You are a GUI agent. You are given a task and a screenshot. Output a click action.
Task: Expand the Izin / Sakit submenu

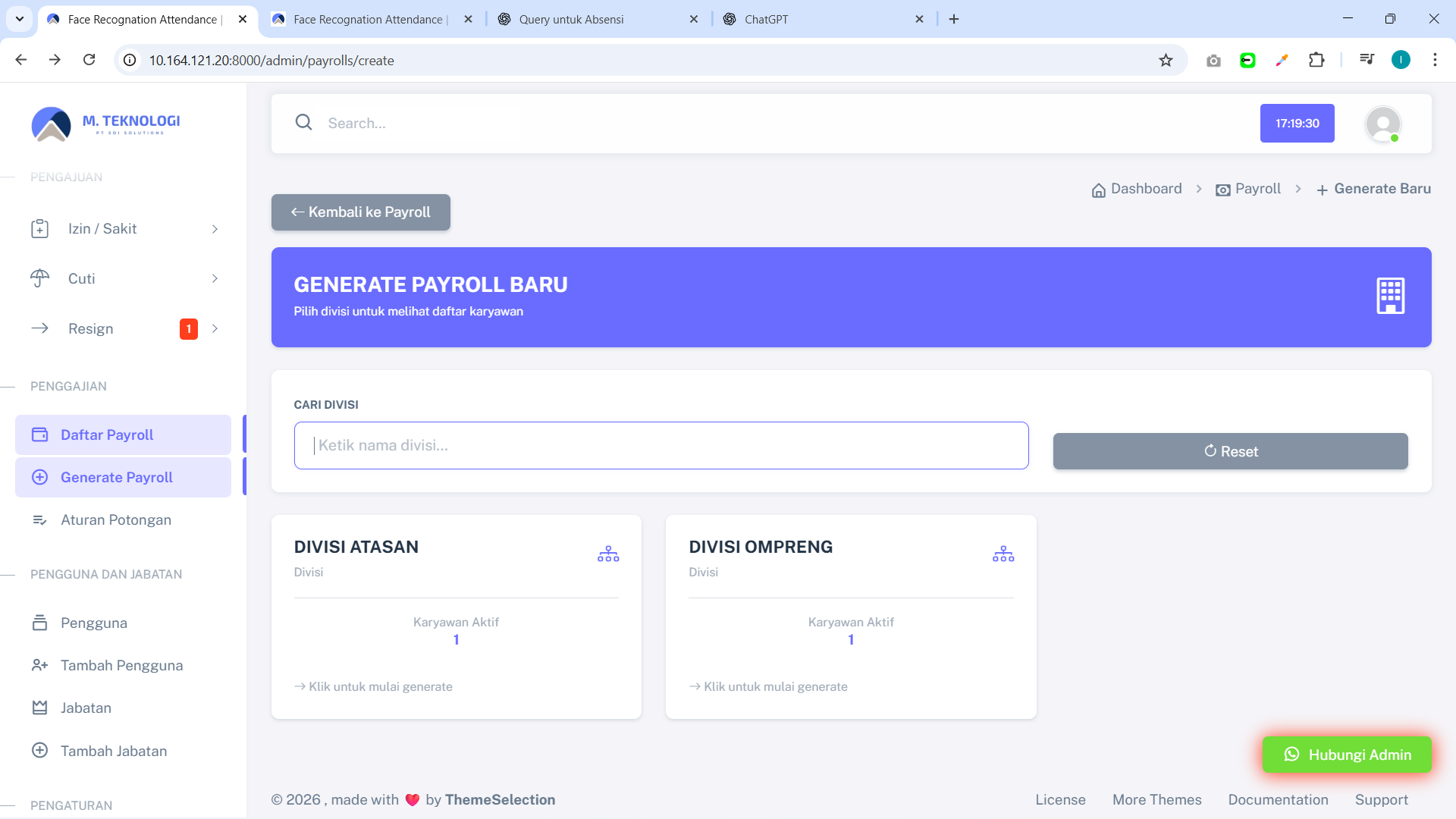pyautogui.click(x=215, y=229)
